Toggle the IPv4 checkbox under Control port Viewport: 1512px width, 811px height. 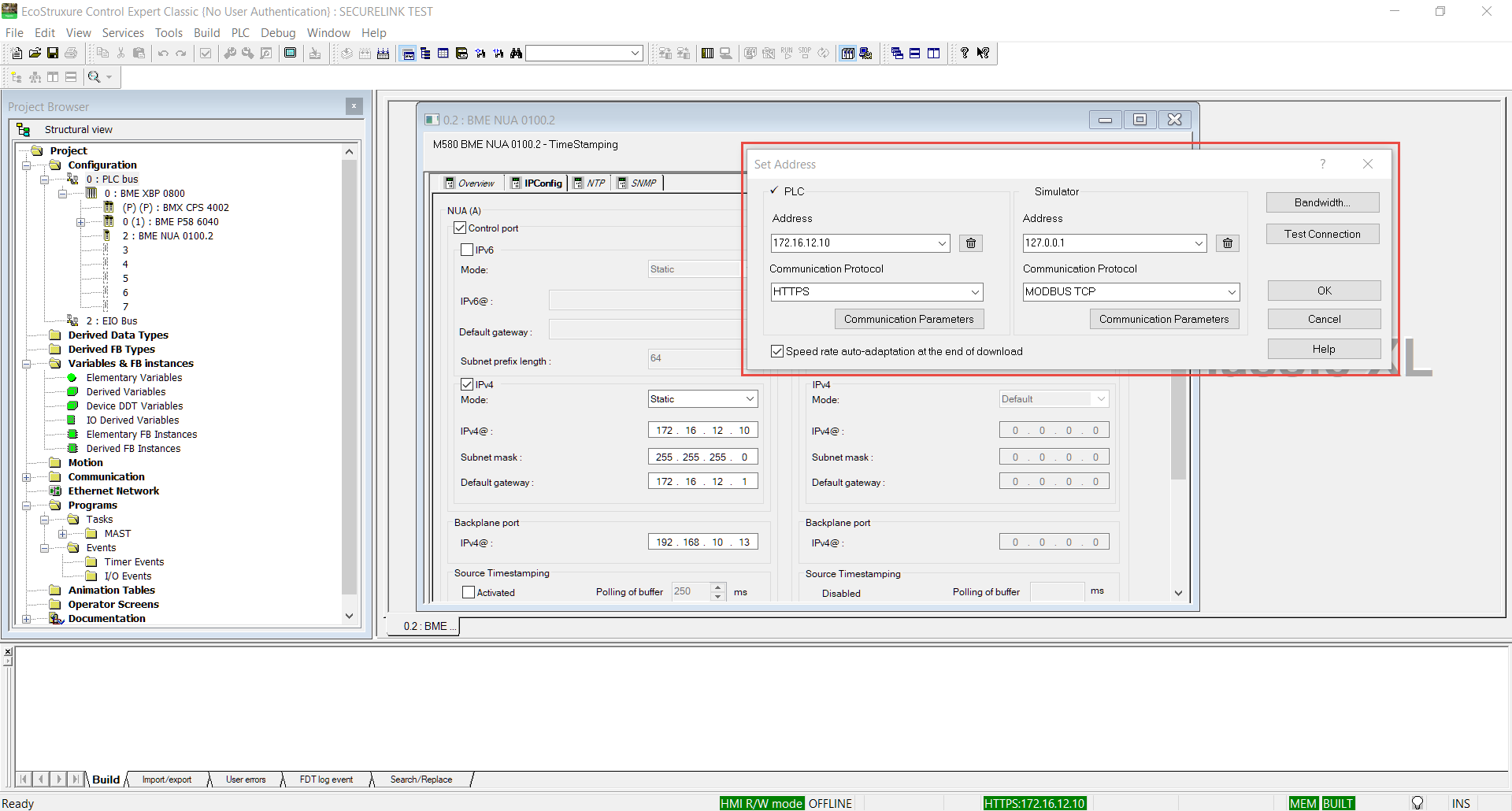(x=467, y=385)
